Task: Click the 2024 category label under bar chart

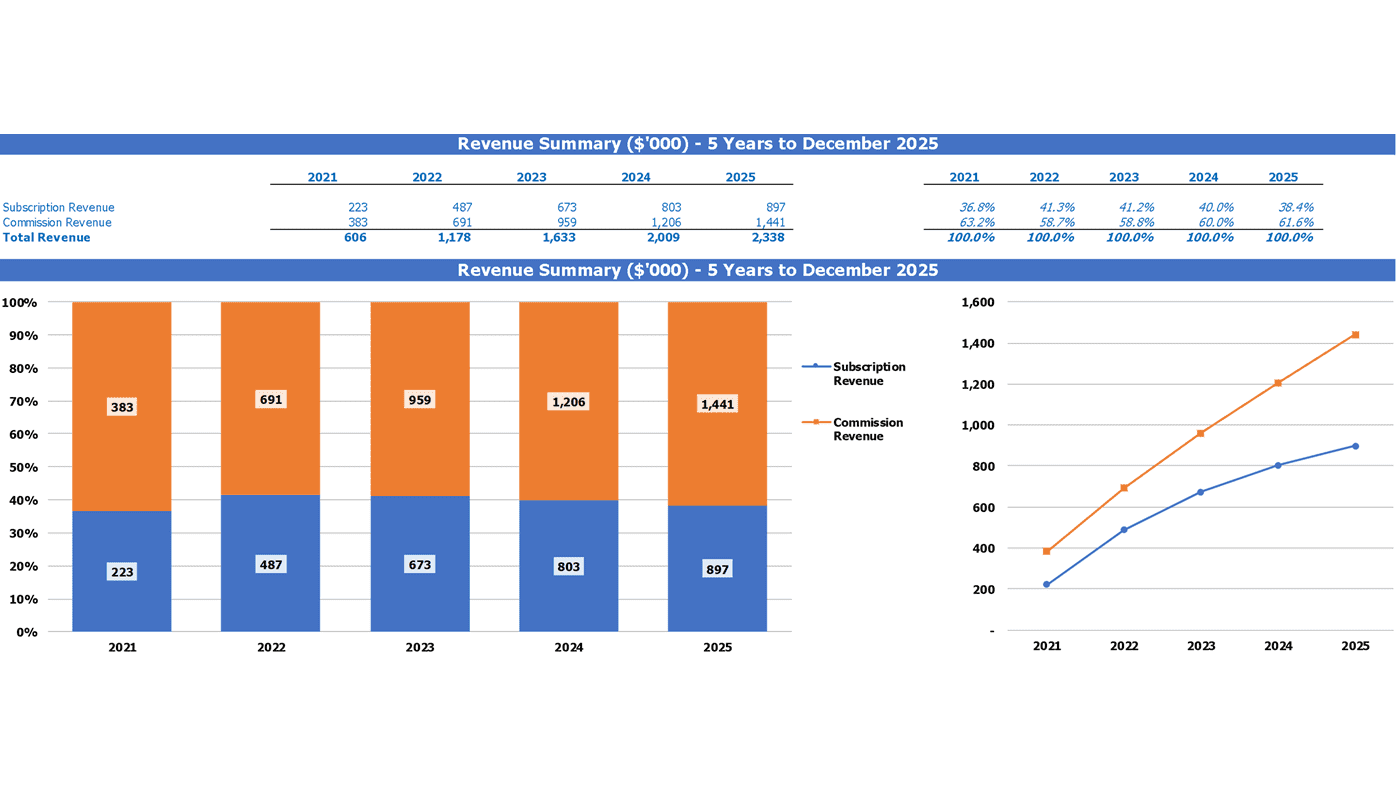Action: 569,647
